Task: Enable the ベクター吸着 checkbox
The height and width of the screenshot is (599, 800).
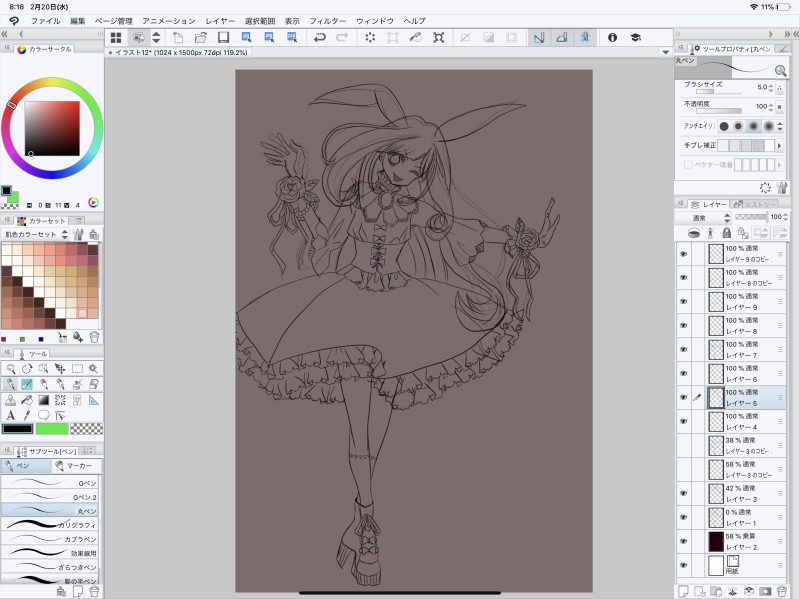Action: pos(688,164)
